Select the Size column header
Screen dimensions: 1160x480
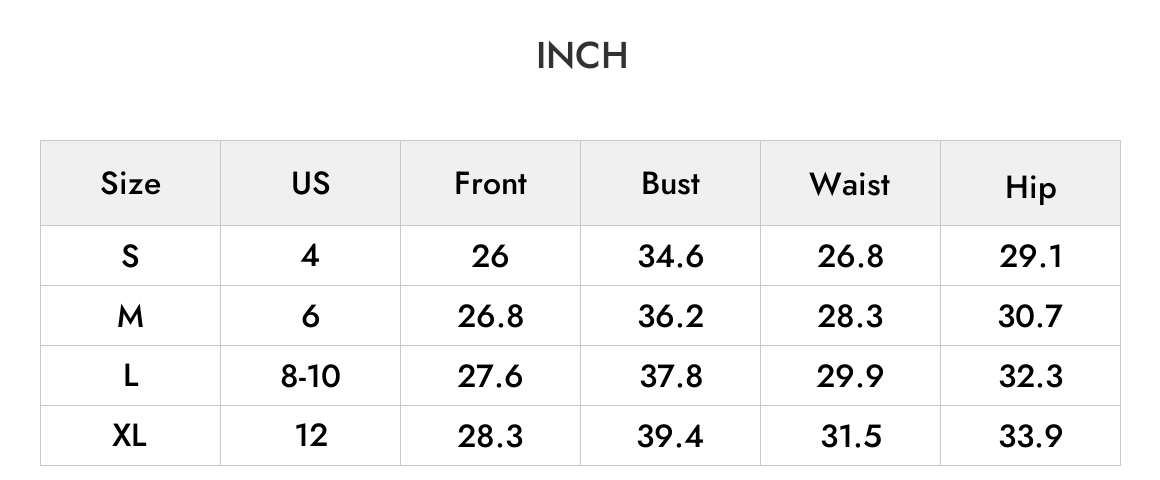[x=130, y=183]
